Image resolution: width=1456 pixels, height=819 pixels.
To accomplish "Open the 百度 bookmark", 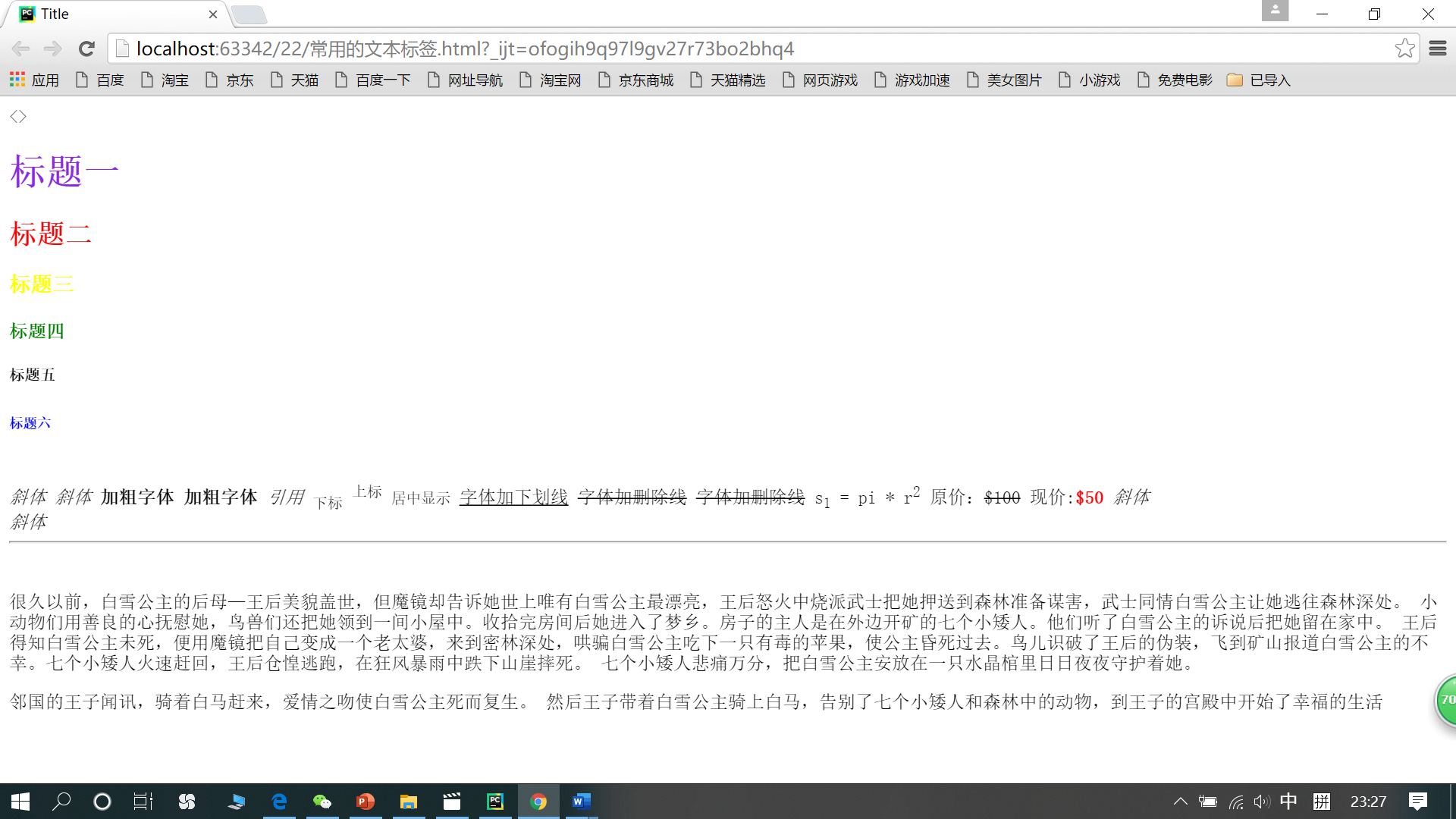I will click(x=109, y=80).
